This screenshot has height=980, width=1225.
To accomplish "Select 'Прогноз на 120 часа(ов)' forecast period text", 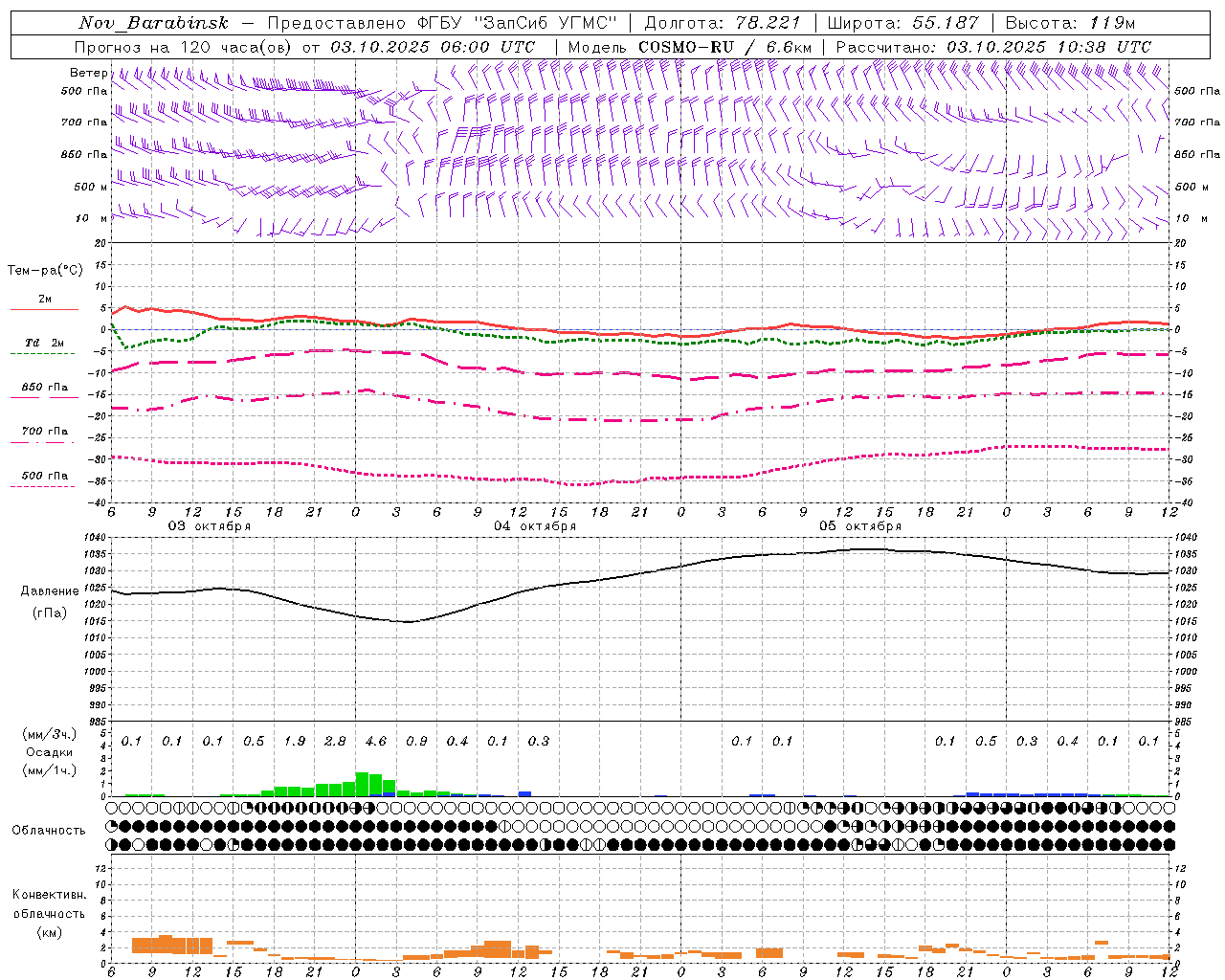I will click(x=184, y=47).
